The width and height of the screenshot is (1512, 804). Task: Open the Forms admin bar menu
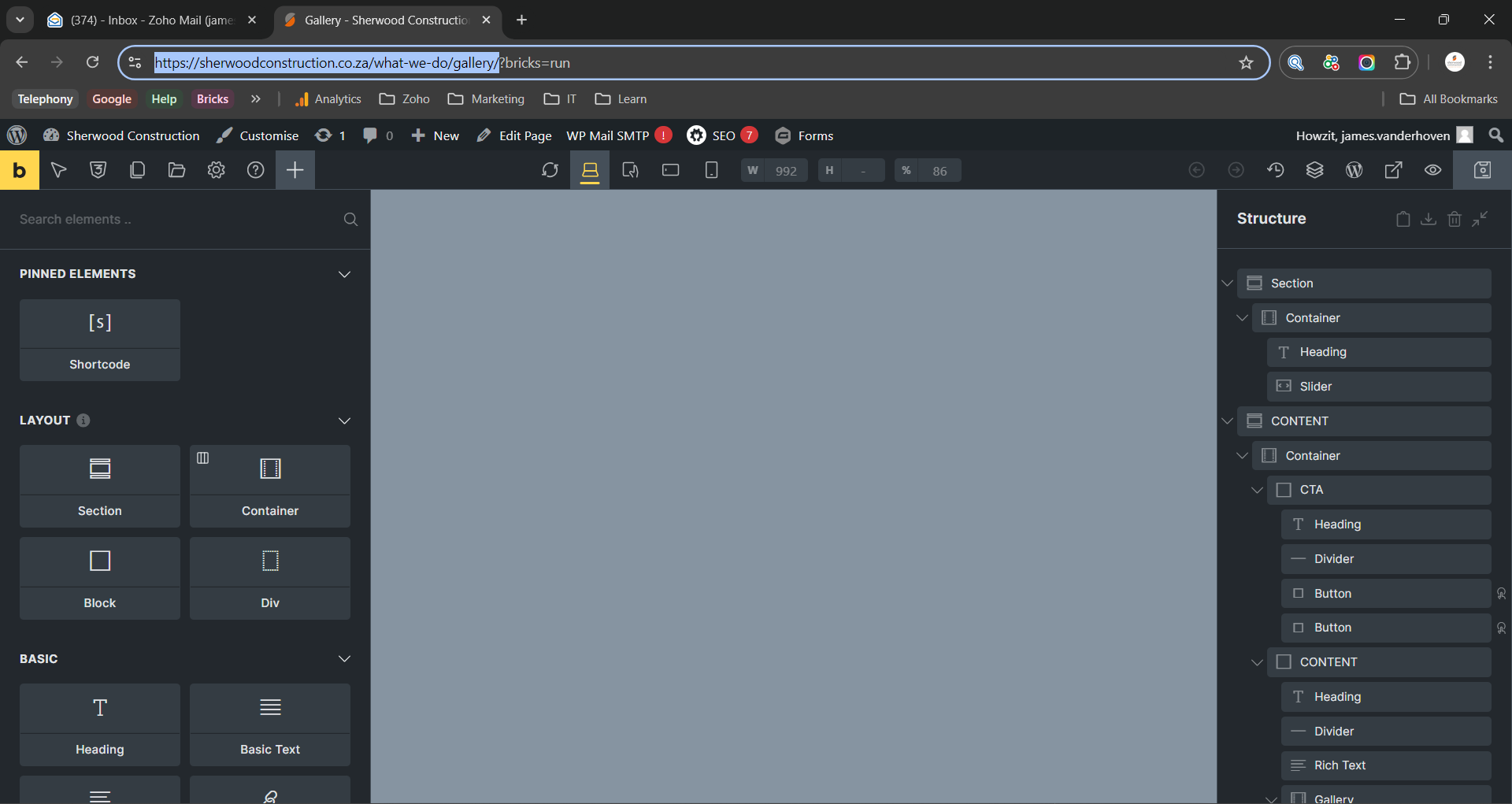coord(804,135)
